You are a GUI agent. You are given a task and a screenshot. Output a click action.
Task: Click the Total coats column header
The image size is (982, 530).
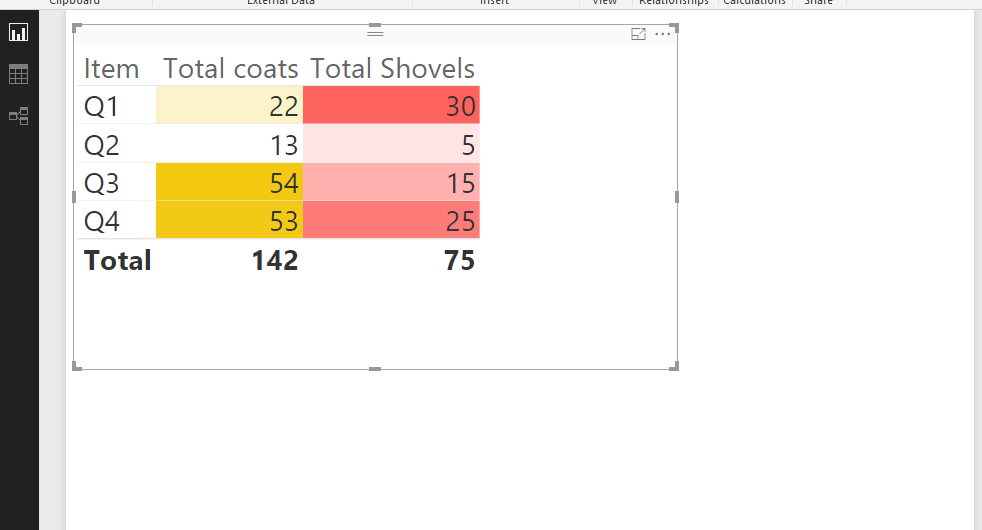[230, 68]
